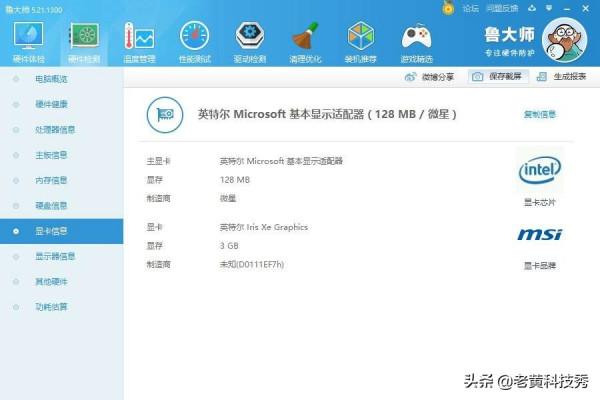Open the 硬件体检 hardware checkup icon
This screenshot has height=400, width=600.
28,37
